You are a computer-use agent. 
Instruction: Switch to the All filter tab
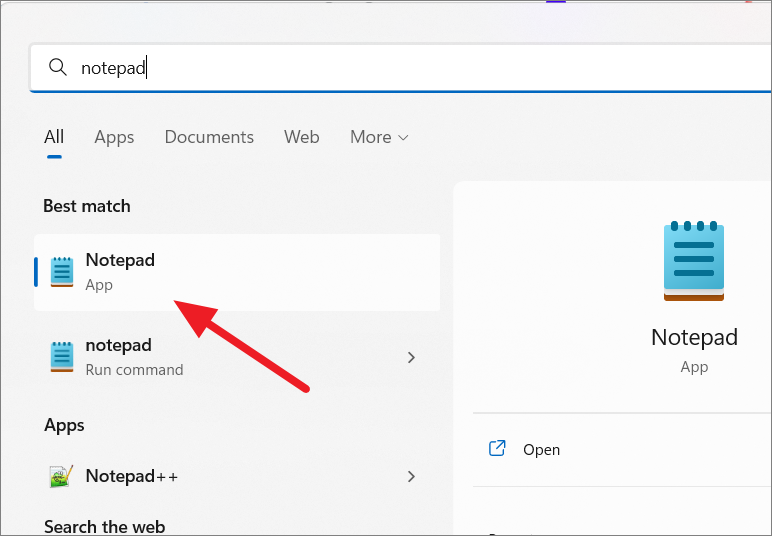[54, 137]
